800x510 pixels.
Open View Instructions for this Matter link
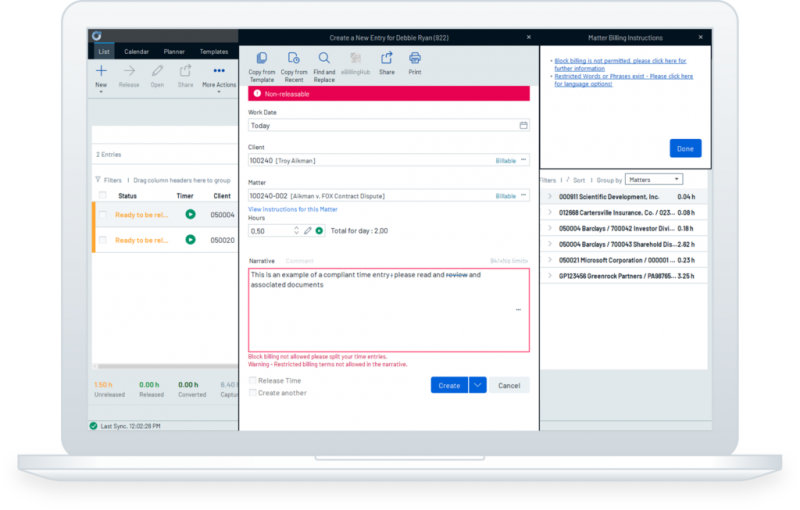point(293,208)
